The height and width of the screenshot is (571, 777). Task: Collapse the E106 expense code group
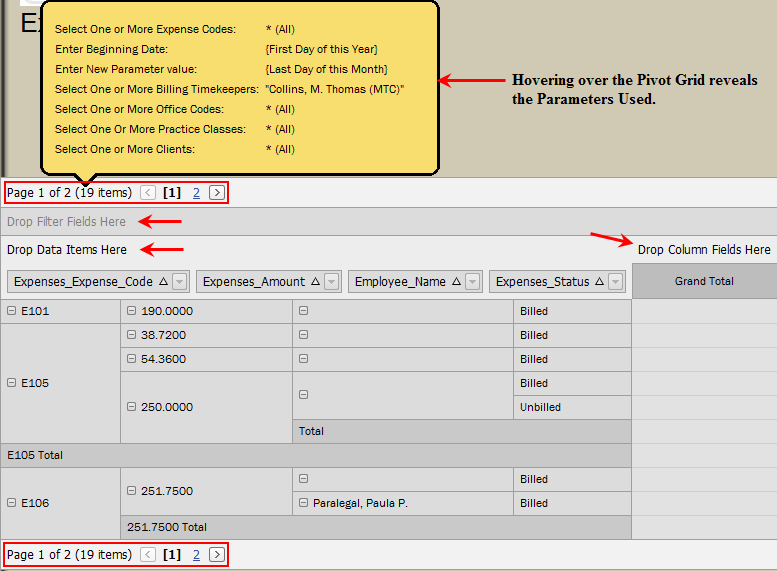coord(11,503)
